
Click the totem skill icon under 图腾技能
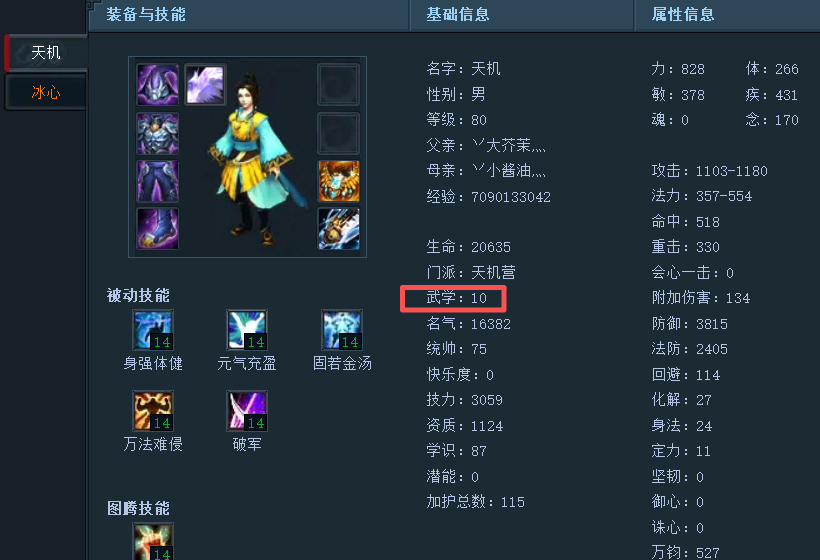coord(153,542)
